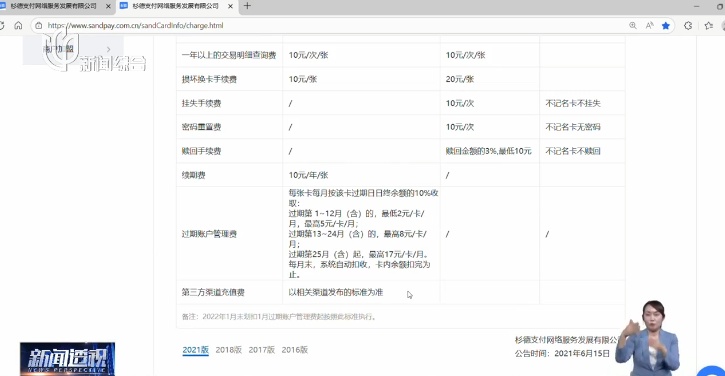Click the 密码重置费 row label
Image resolution: width=725 pixels, height=376 pixels.
[202, 127]
